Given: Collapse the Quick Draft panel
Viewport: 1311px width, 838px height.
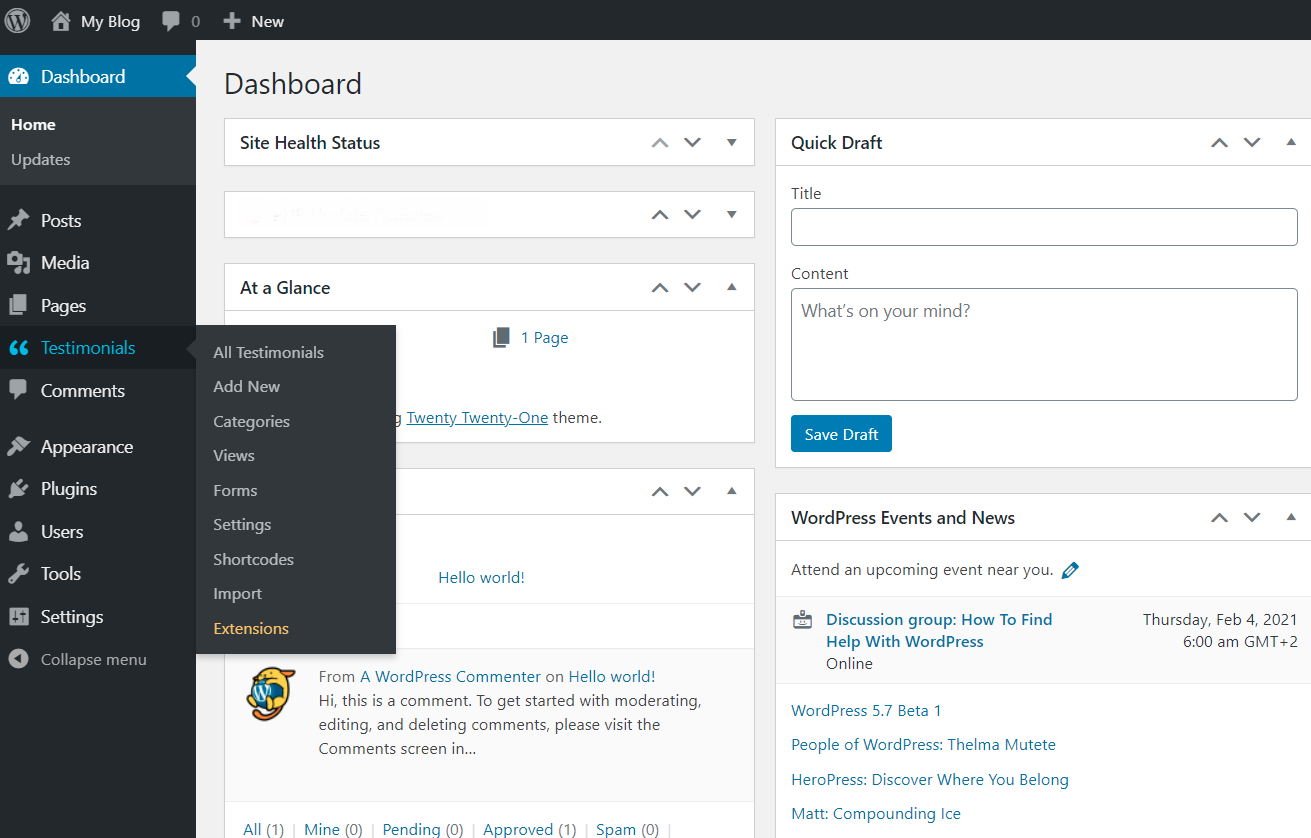Looking at the screenshot, I should coord(1291,143).
